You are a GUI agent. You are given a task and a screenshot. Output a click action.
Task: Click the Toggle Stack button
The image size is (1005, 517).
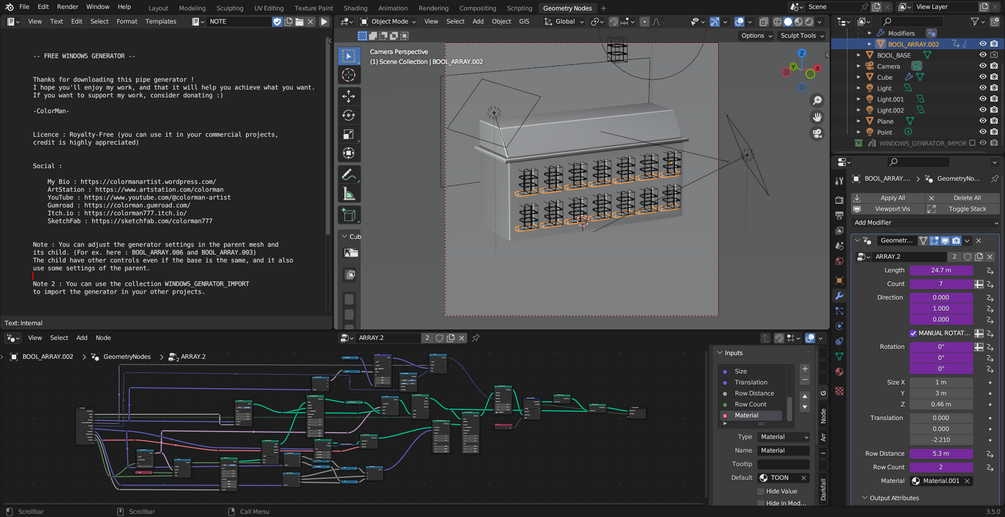(x=966, y=209)
